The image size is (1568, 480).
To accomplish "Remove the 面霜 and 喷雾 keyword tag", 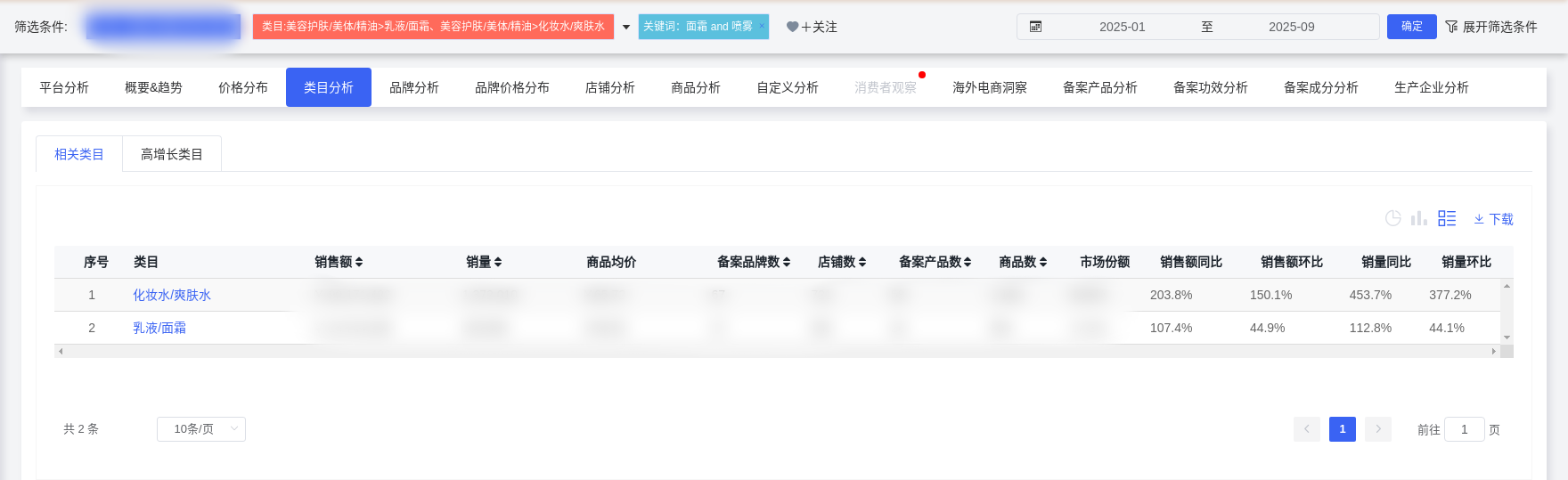I will tap(762, 26).
